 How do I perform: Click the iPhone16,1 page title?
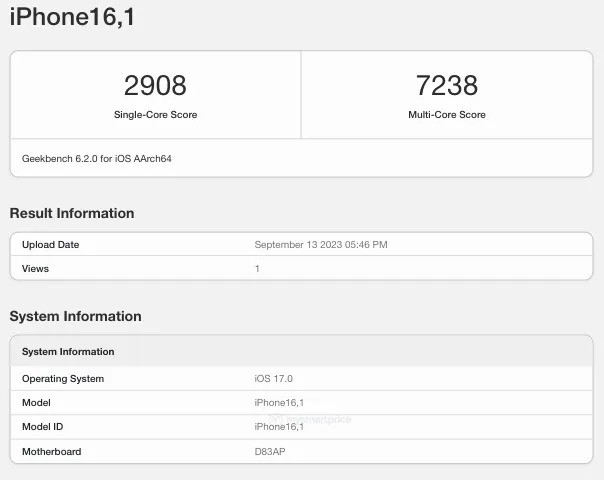pos(72,17)
